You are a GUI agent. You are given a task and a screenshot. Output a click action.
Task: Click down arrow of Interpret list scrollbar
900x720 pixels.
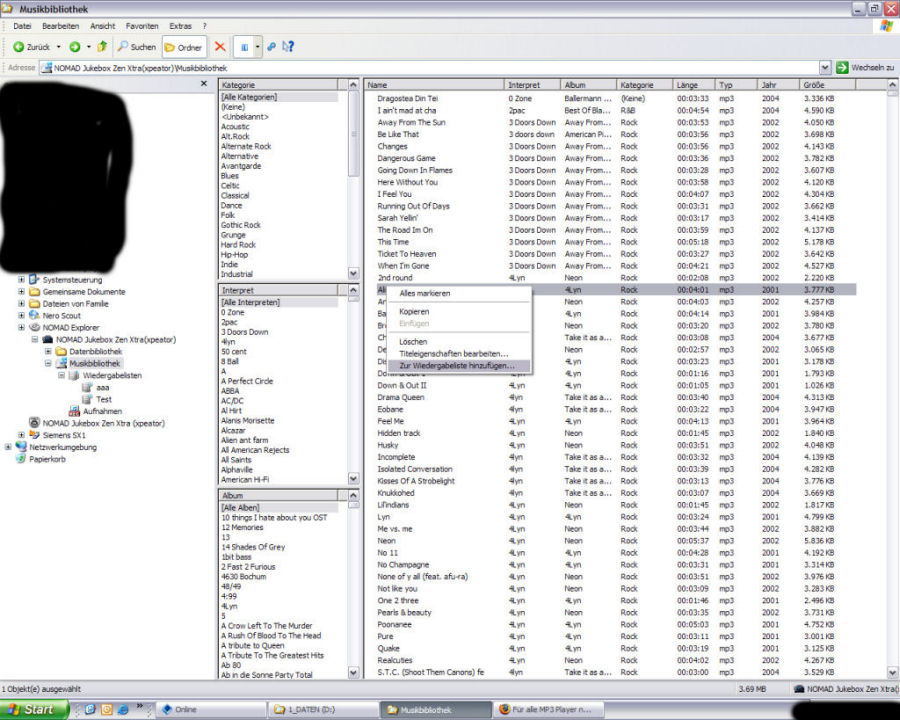pyautogui.click(x=354, y=478)
